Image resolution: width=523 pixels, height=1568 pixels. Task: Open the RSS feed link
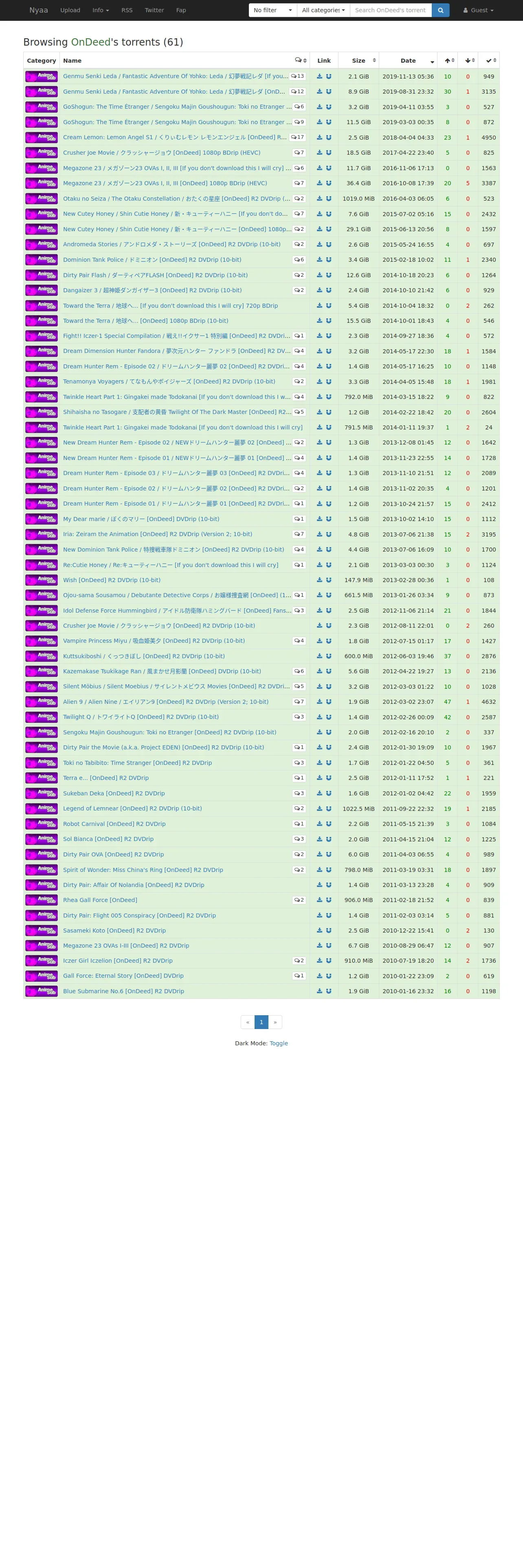click(127, 10)
